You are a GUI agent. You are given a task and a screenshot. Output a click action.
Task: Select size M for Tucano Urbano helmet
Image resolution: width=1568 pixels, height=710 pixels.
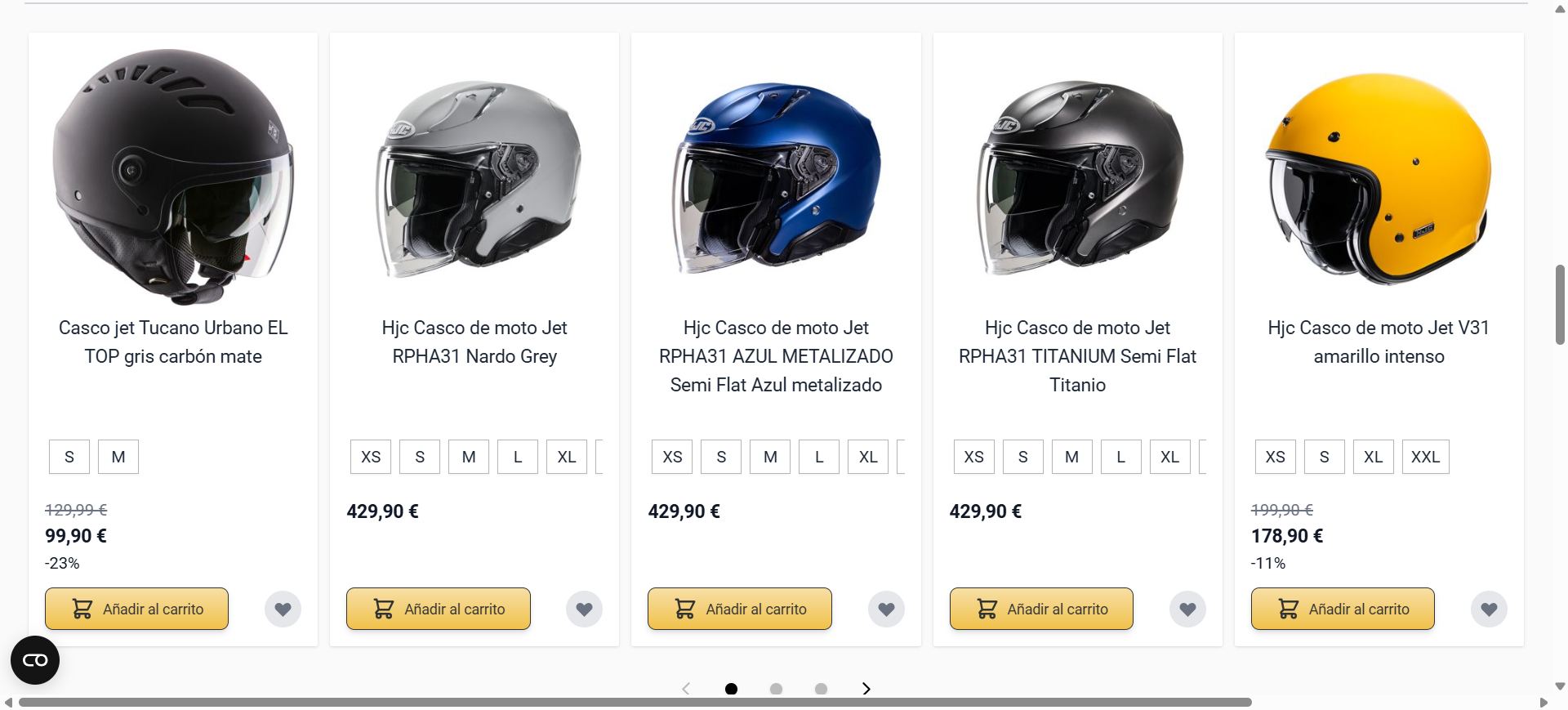click(x=118, y=457)
